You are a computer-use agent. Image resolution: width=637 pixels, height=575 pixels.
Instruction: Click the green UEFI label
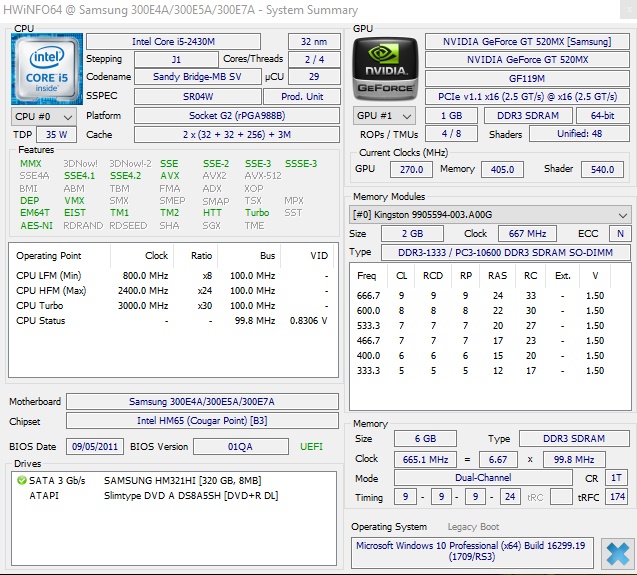[311, 447]
